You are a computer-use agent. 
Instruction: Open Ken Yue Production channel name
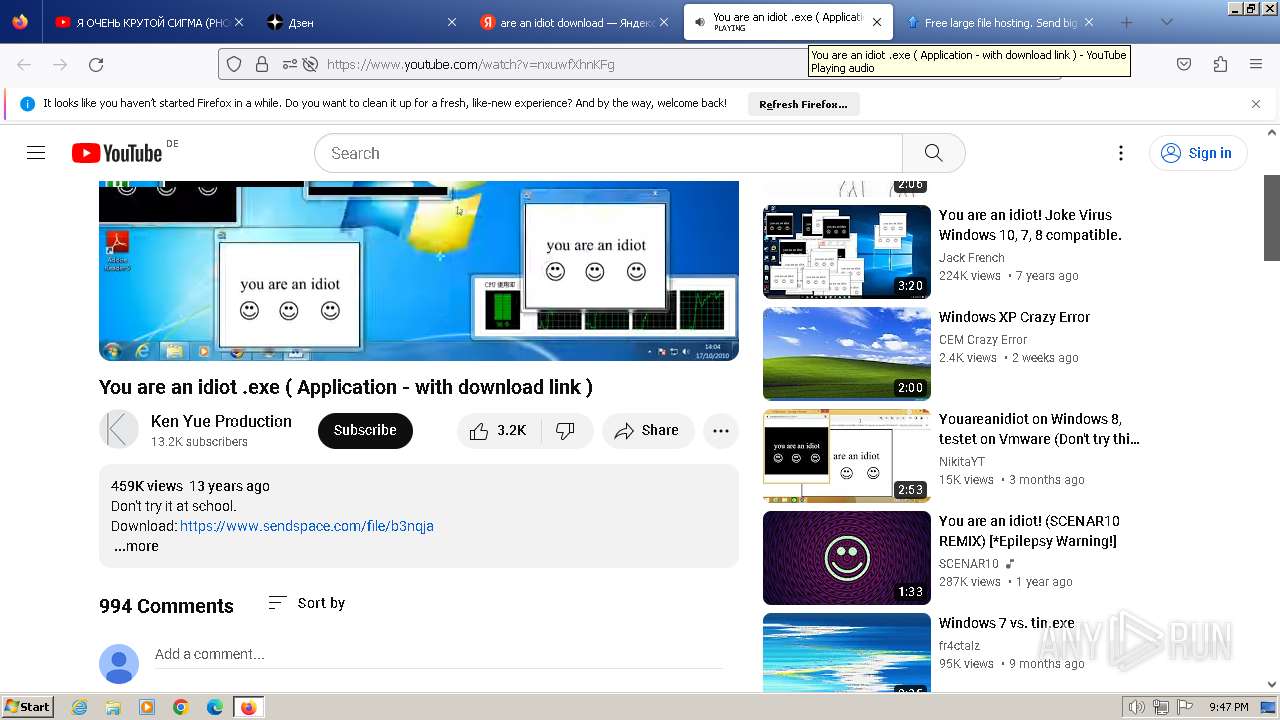point(221,421)
